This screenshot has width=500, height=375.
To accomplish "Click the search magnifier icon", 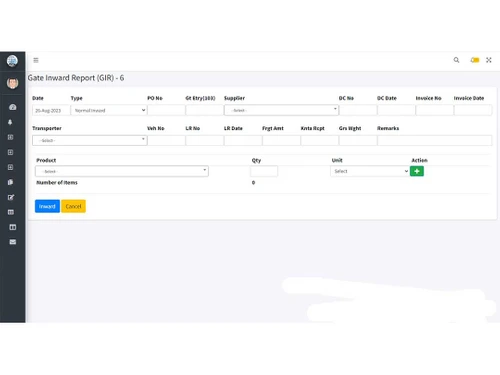I will click(456, 60).
